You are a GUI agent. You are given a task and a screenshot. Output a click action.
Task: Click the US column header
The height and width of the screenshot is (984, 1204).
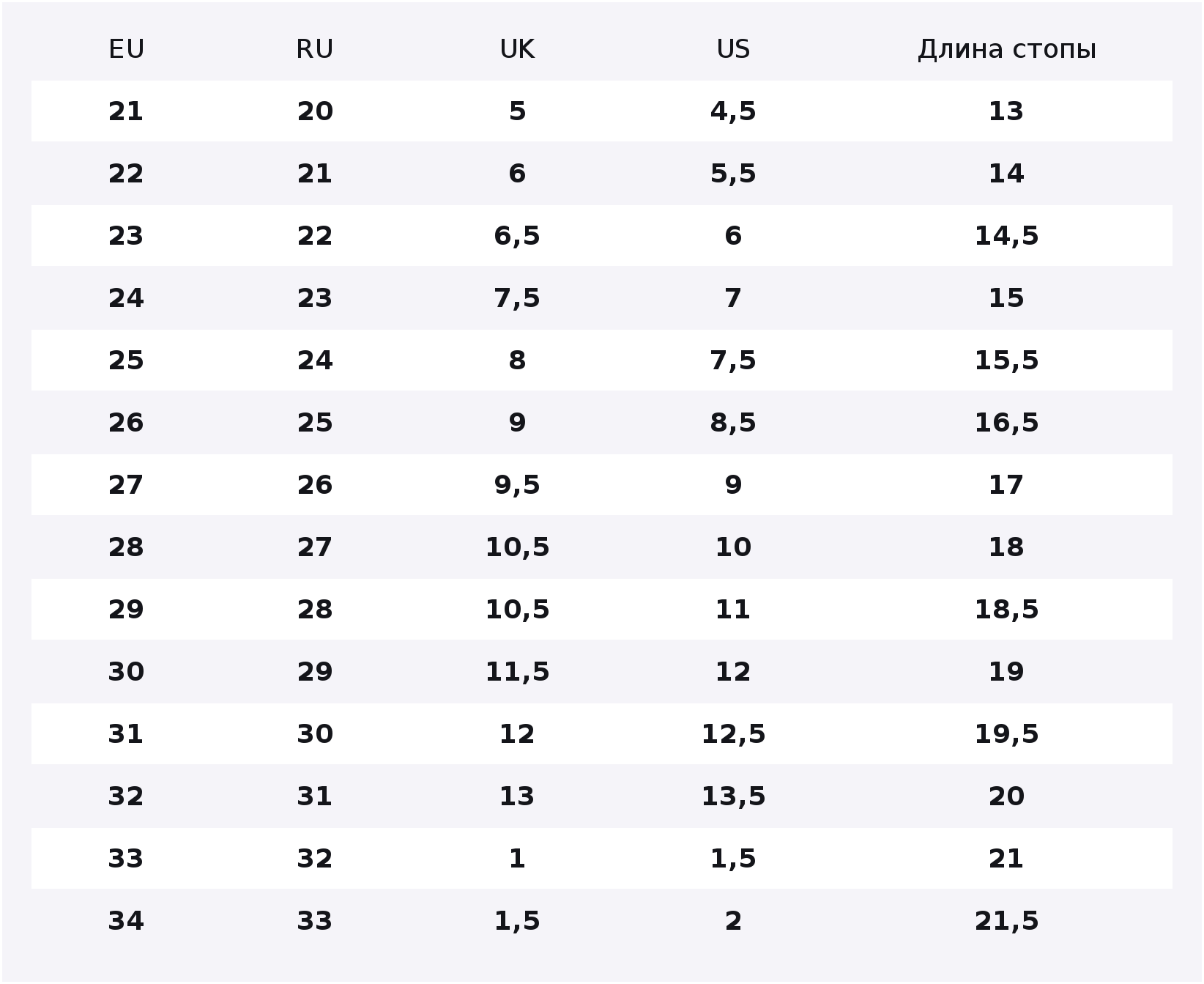(733, 49)
